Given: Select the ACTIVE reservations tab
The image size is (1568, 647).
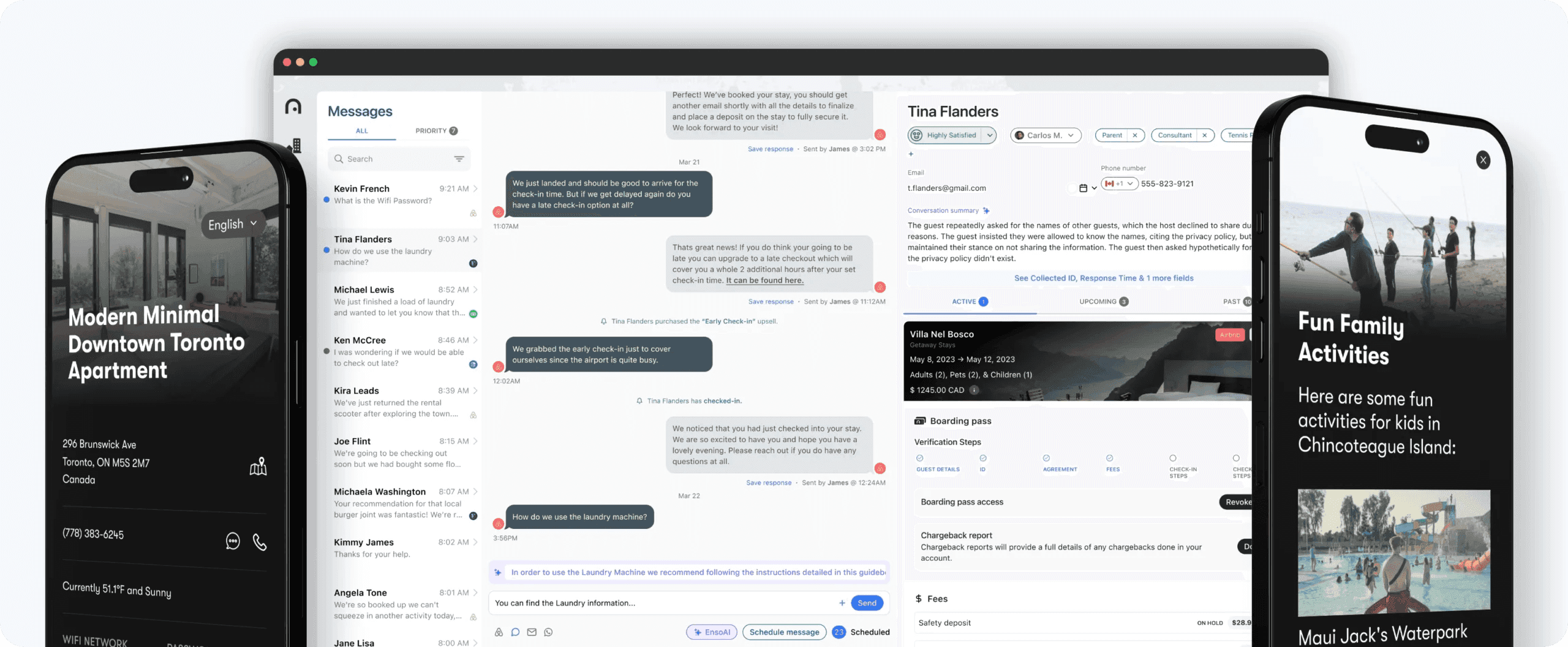Looking at the screenshot, I should tap(970, 302).
